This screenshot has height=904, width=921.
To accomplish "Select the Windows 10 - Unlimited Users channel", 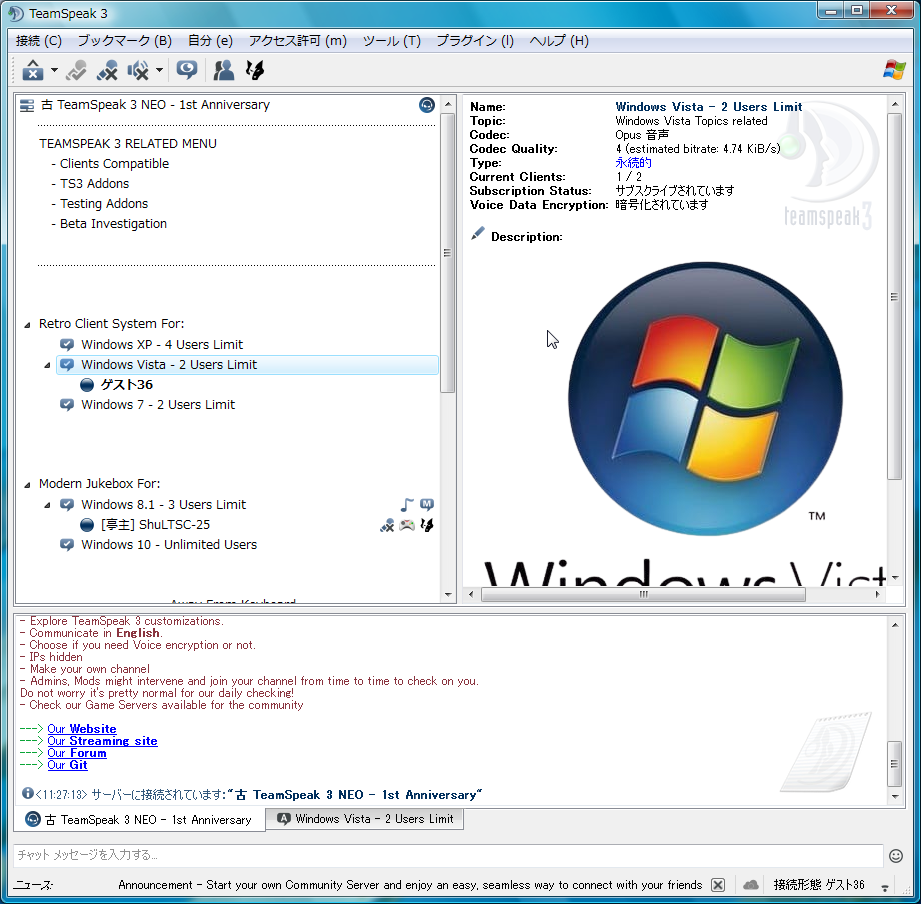I will coord(169,545).
